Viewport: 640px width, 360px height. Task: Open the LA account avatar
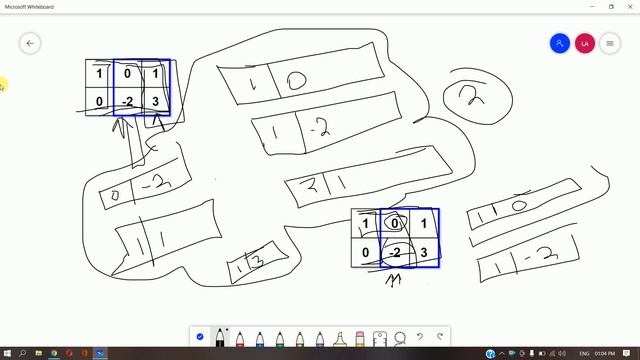(x=584, y=43)
